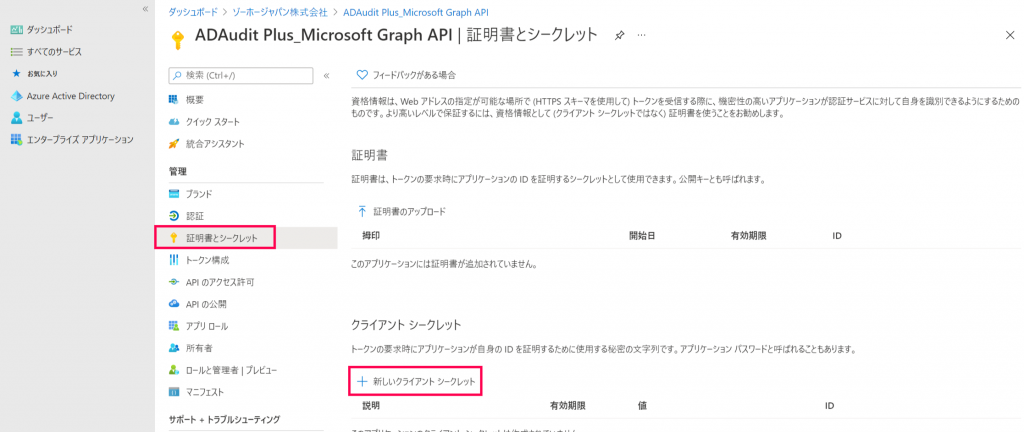Open エンタープライズ アプリケーション menu item
The width and height of the screenshot is (1024, 432).
point(80,140)
